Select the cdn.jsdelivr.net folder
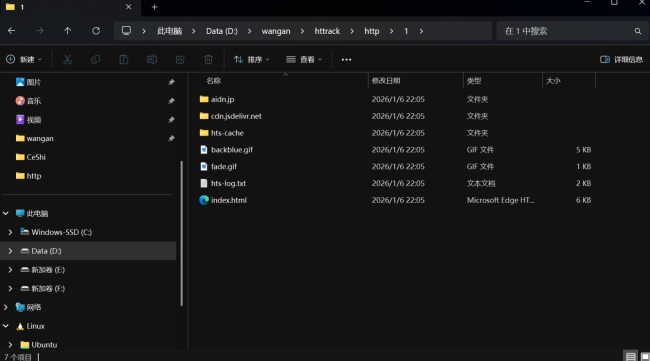 (x=236, y=116)
